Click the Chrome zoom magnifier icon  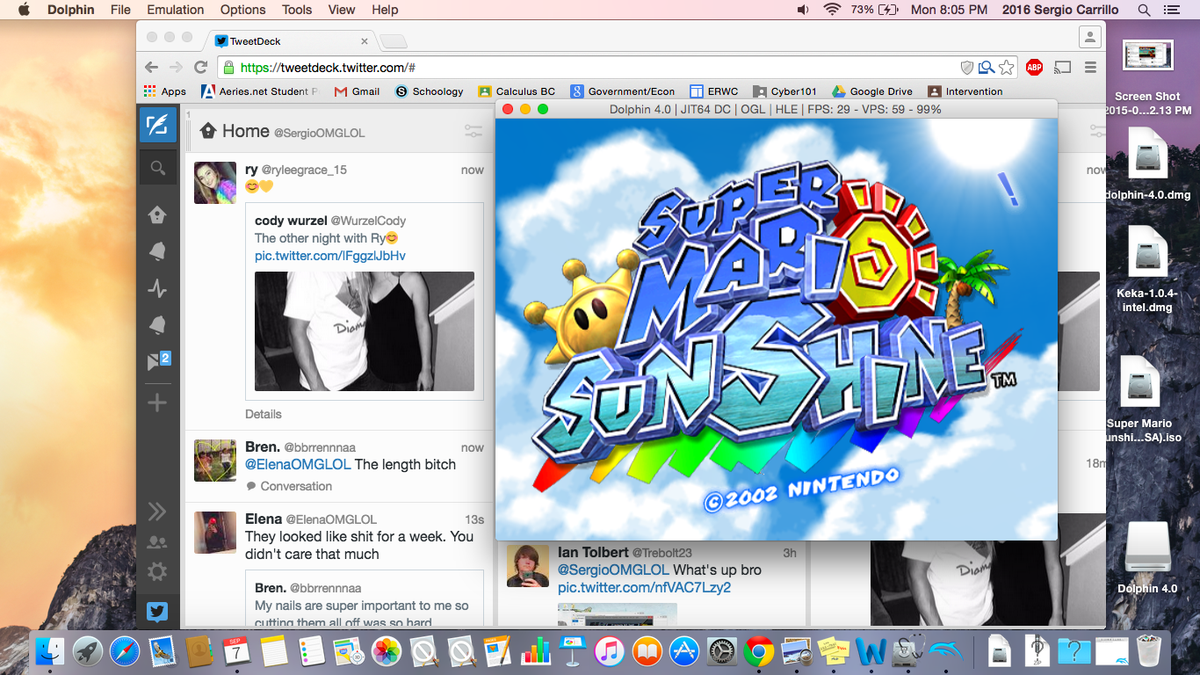(986, 67)
